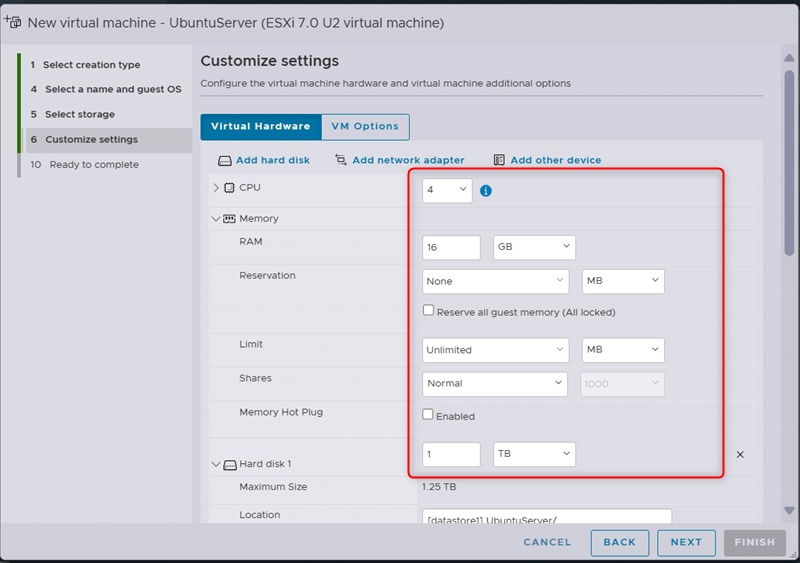Image resolution: width=800 pixels, height=563 pixels.
Task: Click the Add hard disk icon
Action: (x=224, y=161)
